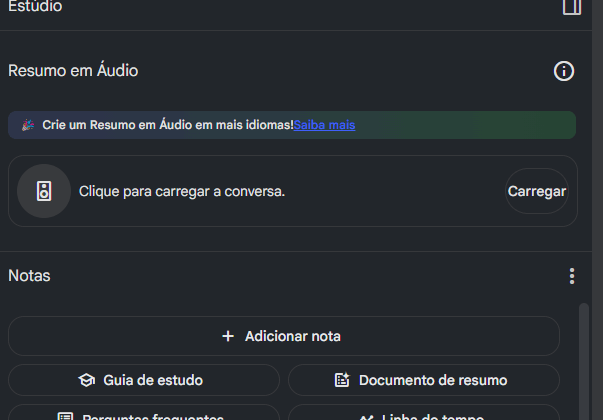Screen dimensions: 603x420
Task: Click the document icon on Documento de resumo
Action: click(342, 380)
